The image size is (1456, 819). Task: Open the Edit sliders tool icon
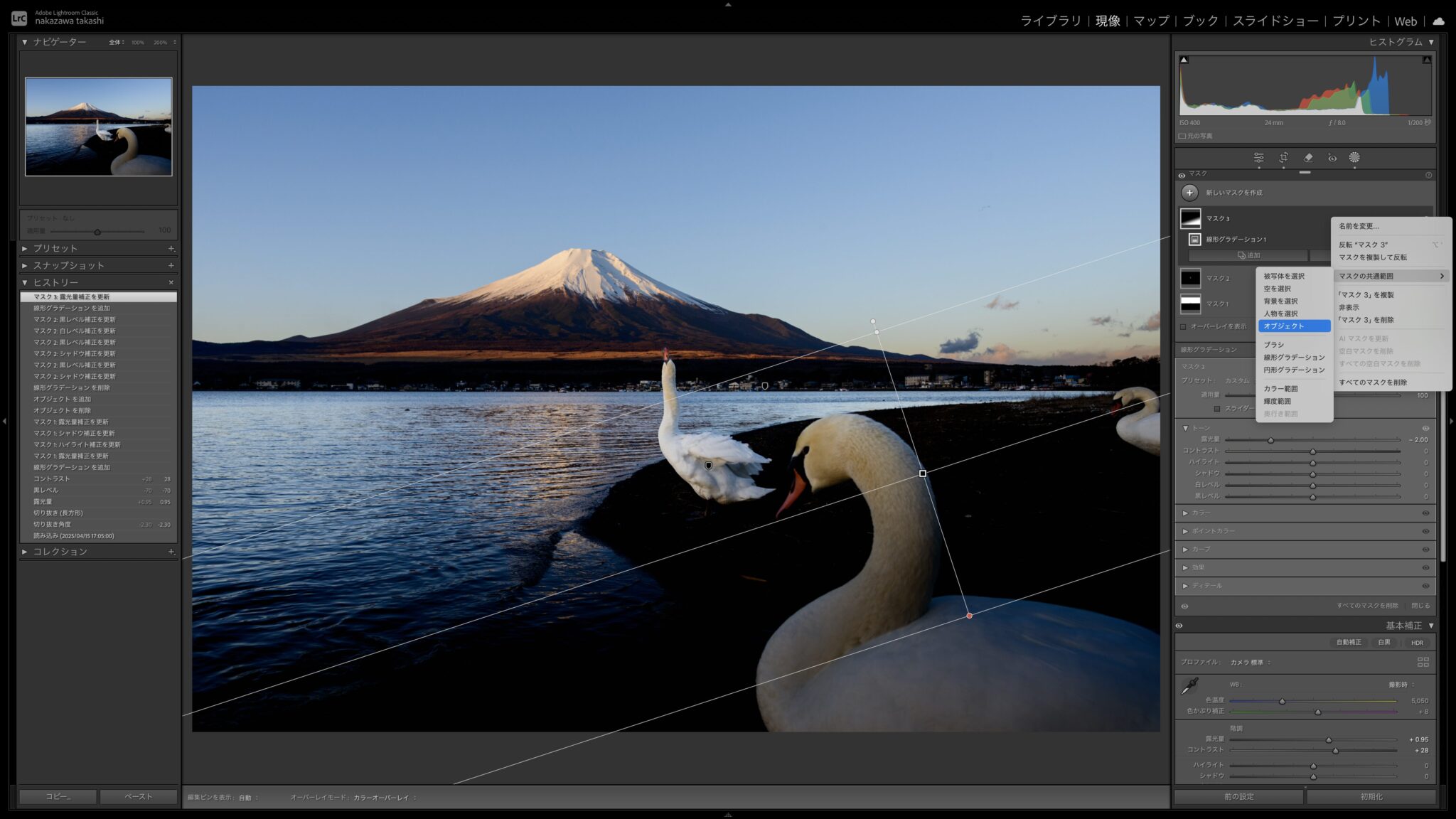tap(1258, 158)
